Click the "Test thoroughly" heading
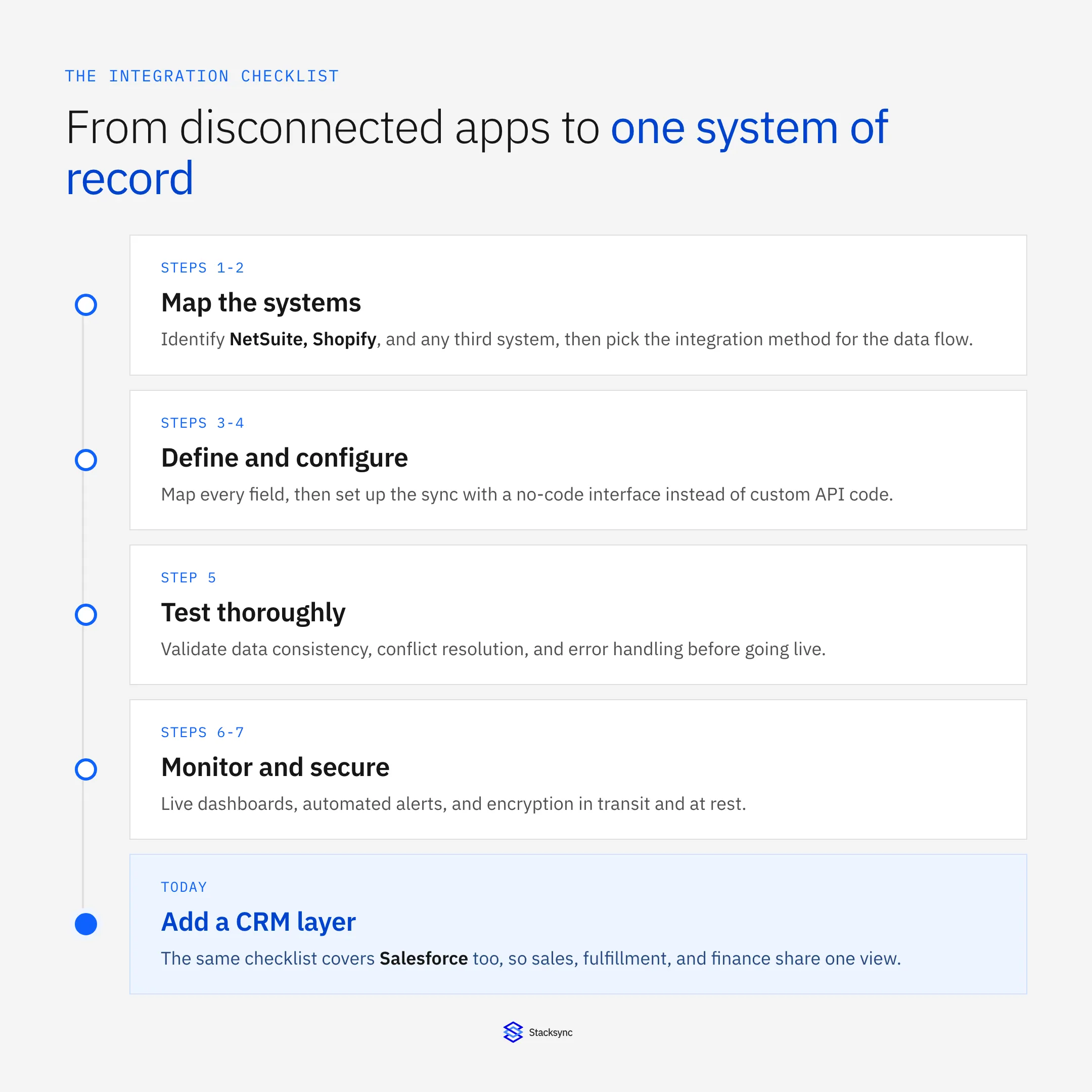The width and height of the screenshot is (1092, 1092). 253,613
